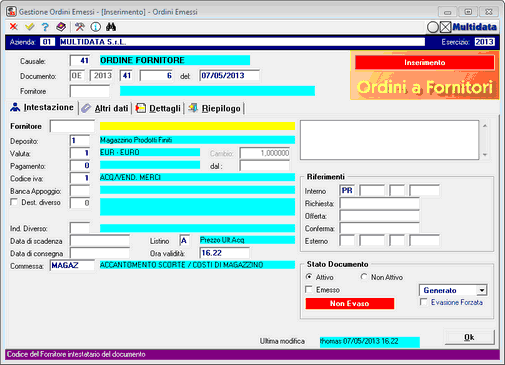Image resolution: width=505 pixels, height=365 pixels.
Task: Click the books manual icon
Action: point(61,27)
